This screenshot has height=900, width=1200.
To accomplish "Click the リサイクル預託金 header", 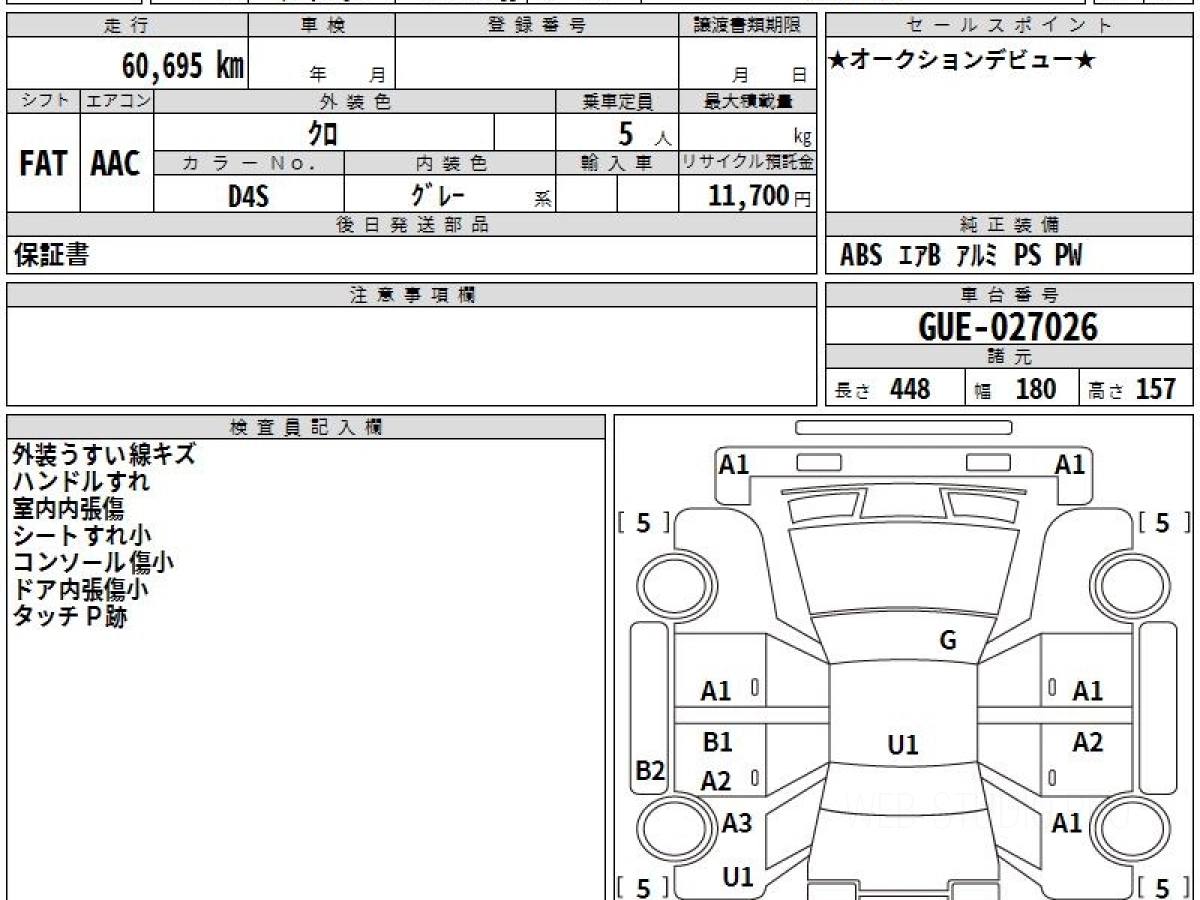I will click(748, 164).
